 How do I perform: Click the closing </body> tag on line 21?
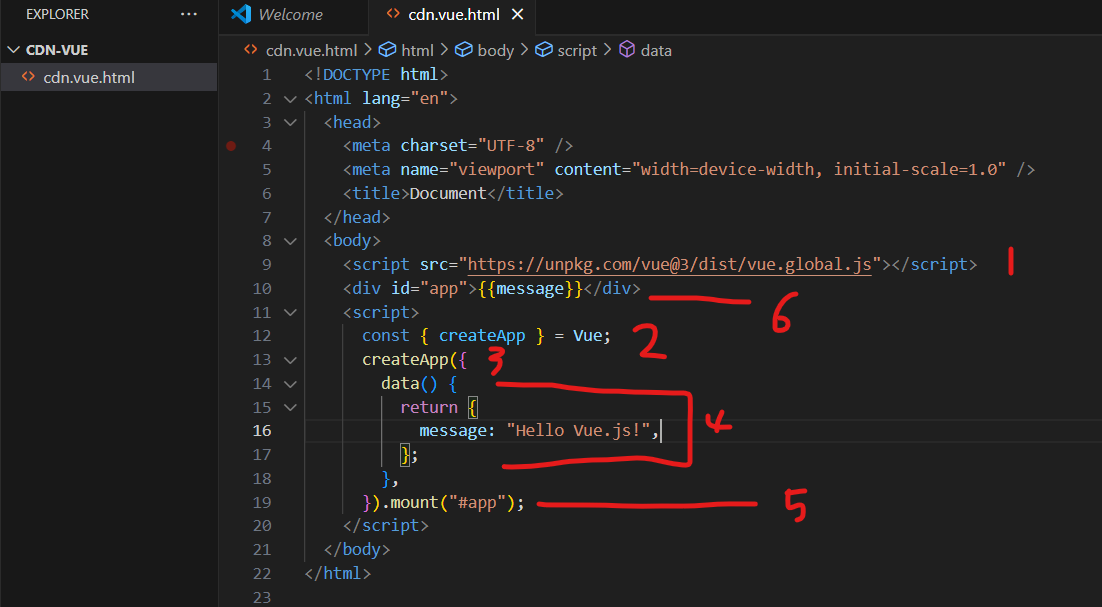coord(357,549)
